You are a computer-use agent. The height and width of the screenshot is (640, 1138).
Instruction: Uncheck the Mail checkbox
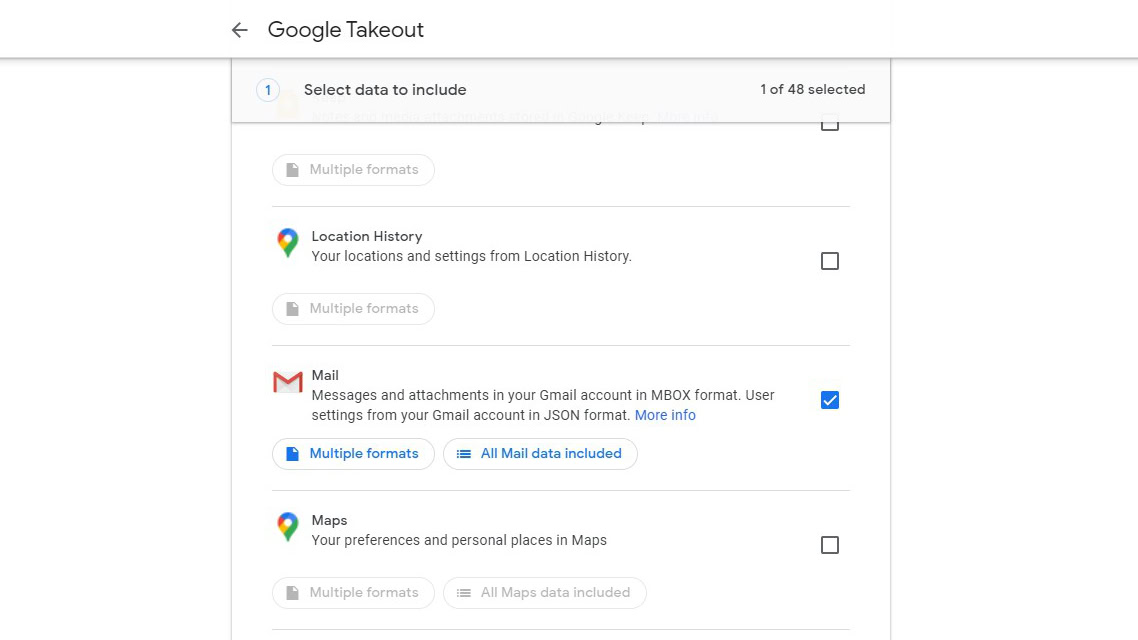click(x=830, y=400)
